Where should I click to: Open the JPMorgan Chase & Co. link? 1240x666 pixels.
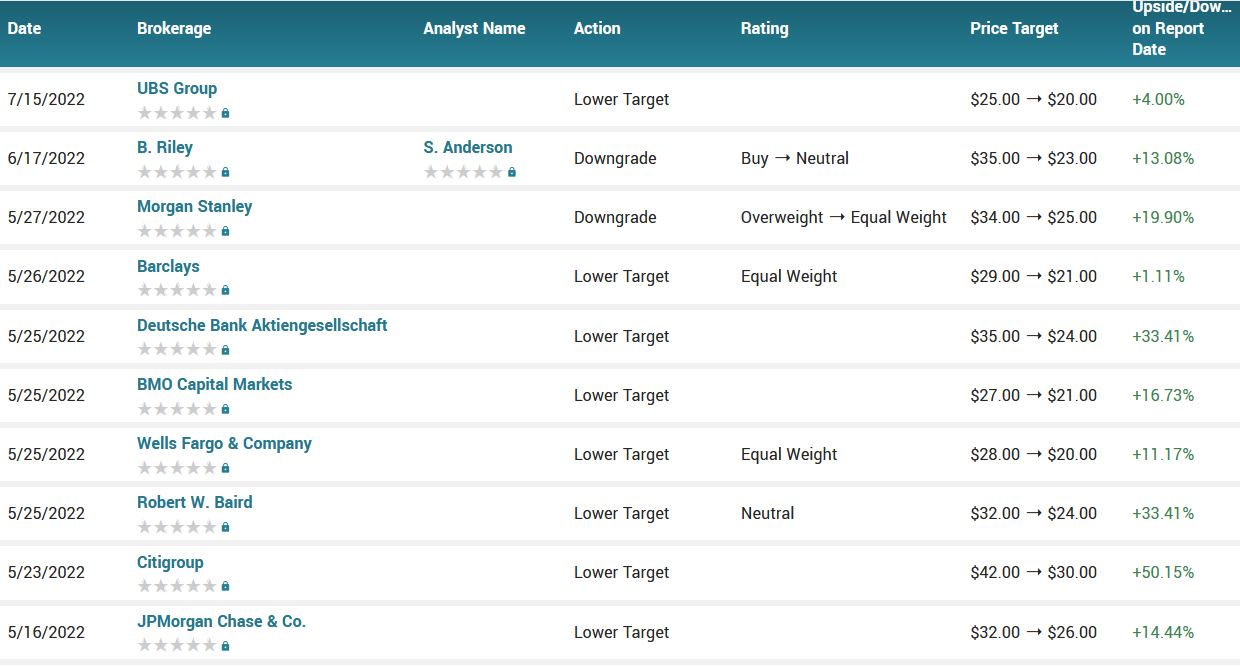pos(222,621)
